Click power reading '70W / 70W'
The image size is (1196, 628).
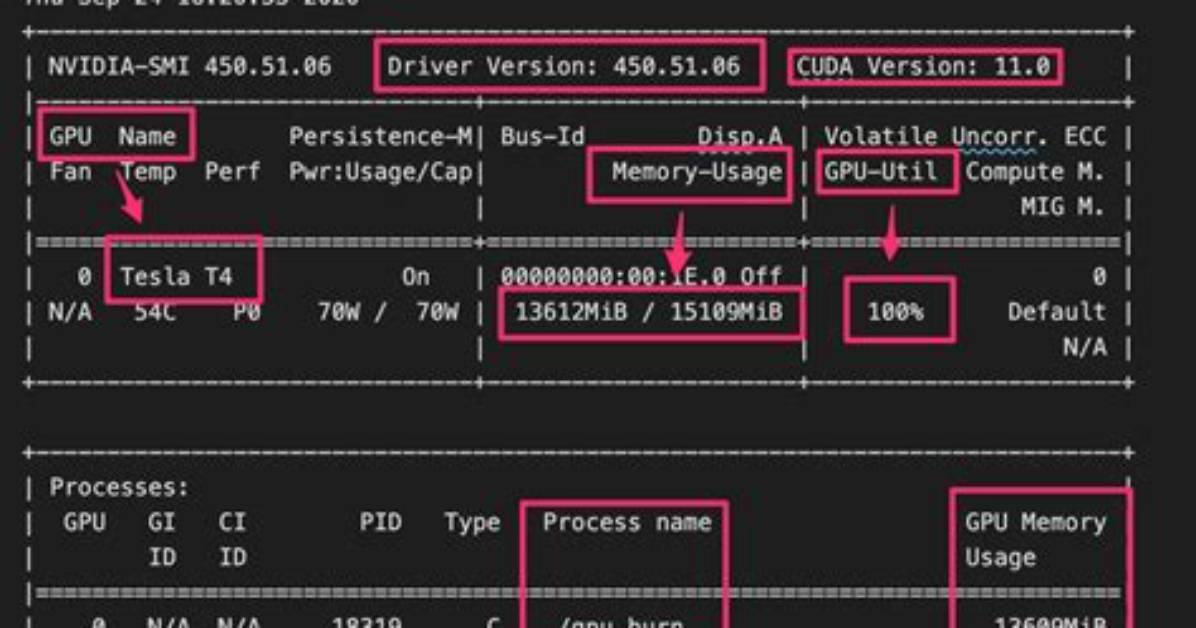coord(387,311)
